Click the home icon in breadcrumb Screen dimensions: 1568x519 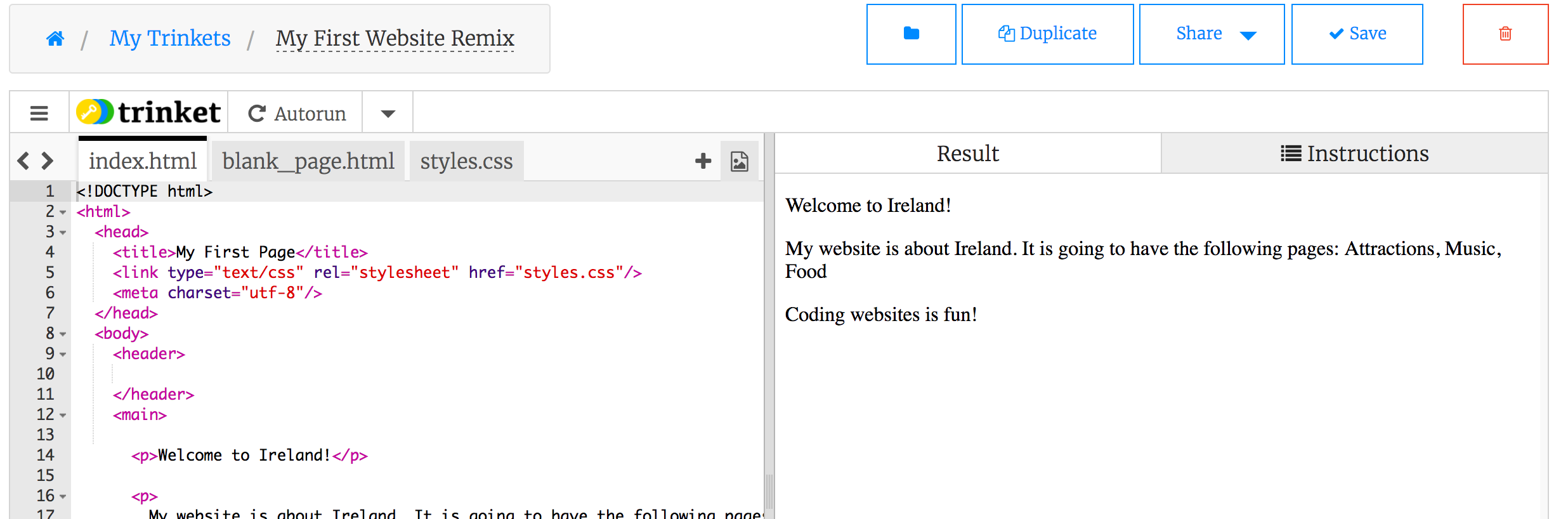55,39
